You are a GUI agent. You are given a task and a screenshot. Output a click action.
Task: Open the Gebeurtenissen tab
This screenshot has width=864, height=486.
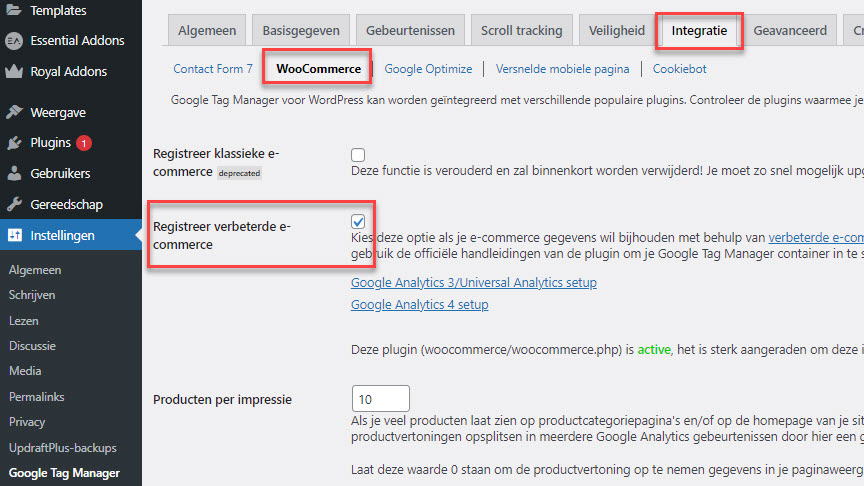[x=411, y=30]
